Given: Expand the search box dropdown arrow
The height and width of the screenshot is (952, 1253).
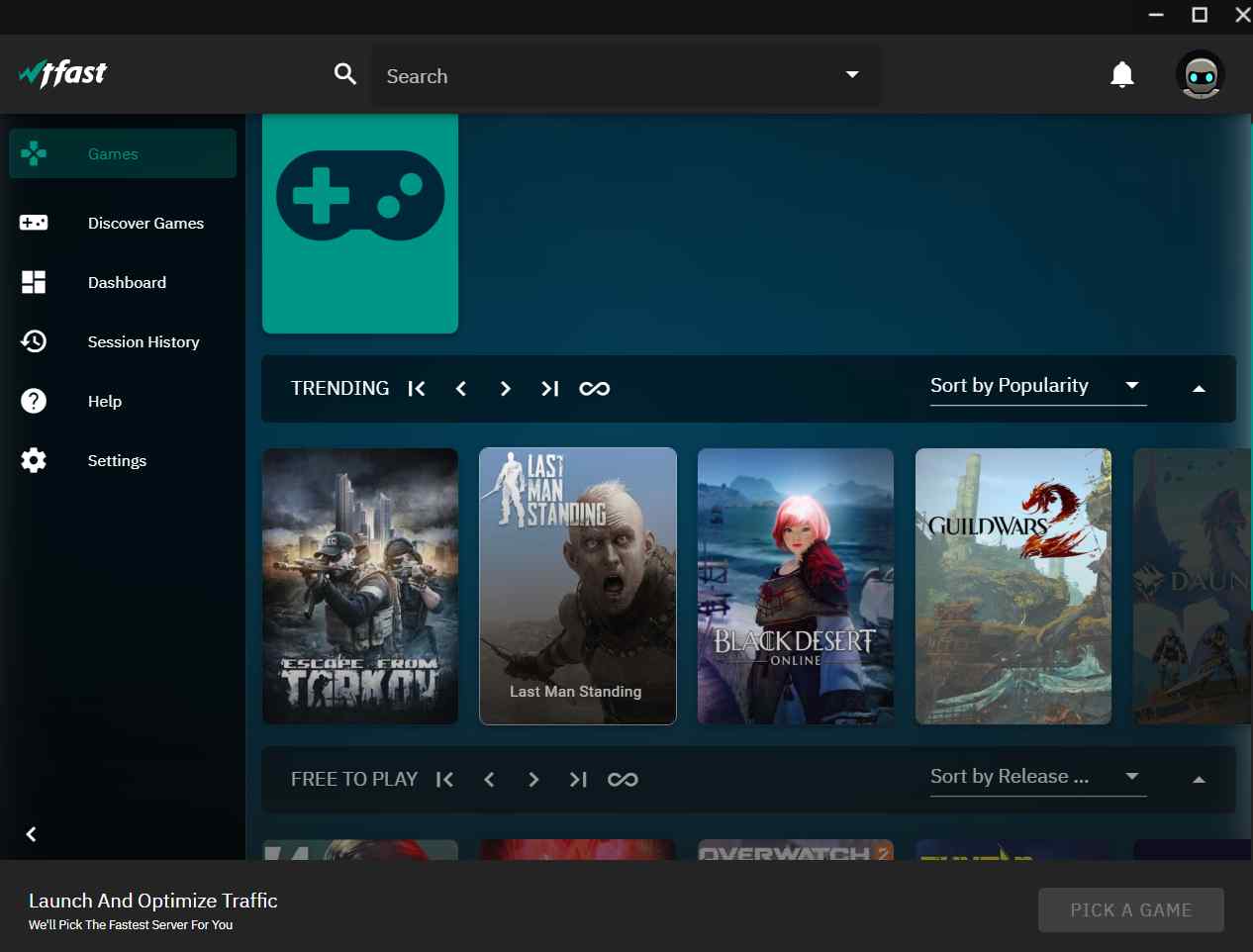Looking at the screenshot, I should click(x=852, y=75).
